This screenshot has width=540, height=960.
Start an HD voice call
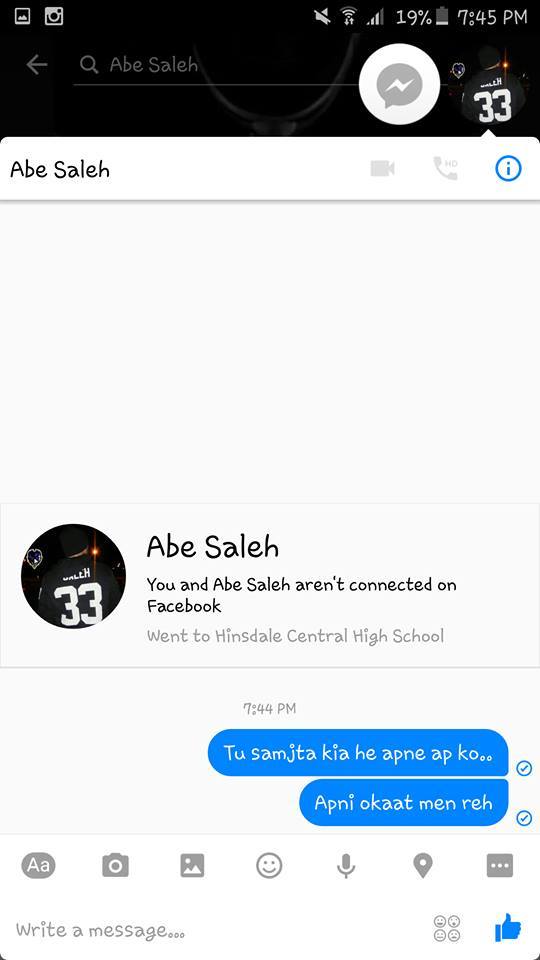click(445, 168)
